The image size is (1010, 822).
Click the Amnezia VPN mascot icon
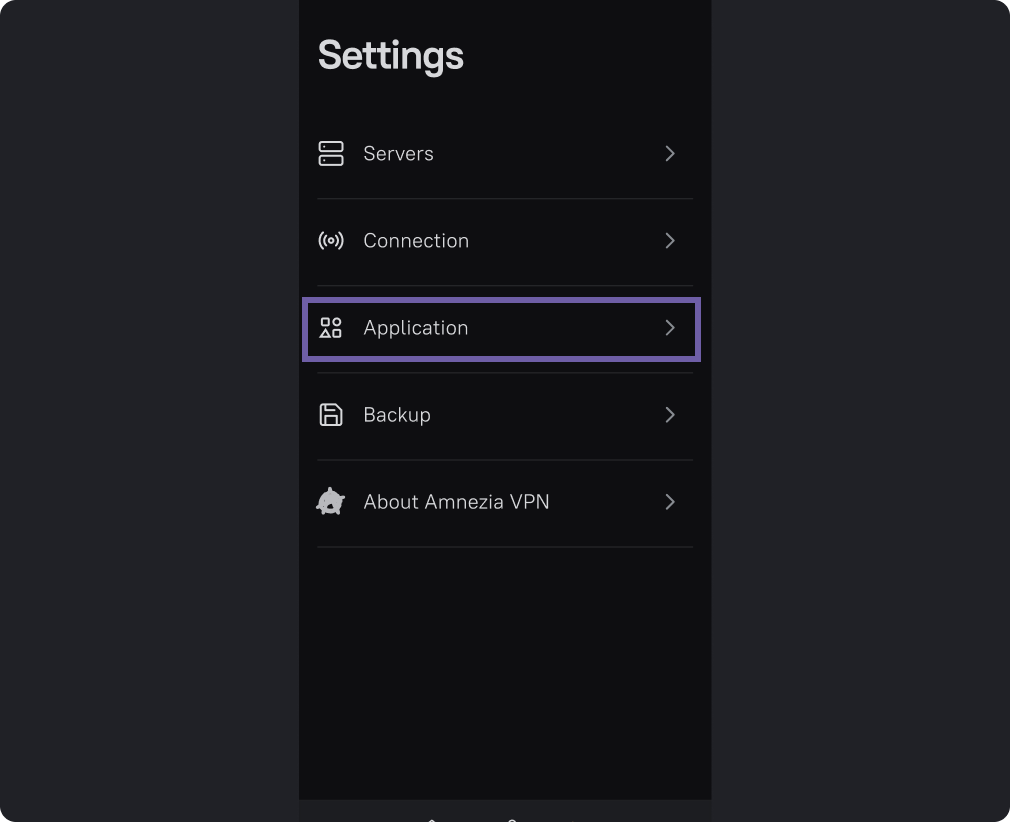(331, 502)
